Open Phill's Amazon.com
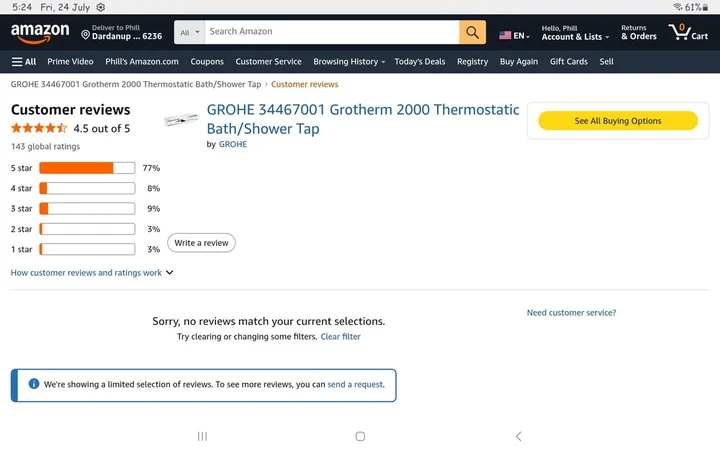Image resolution: width=720 pixels, height=450 pixels. point(142,62)
